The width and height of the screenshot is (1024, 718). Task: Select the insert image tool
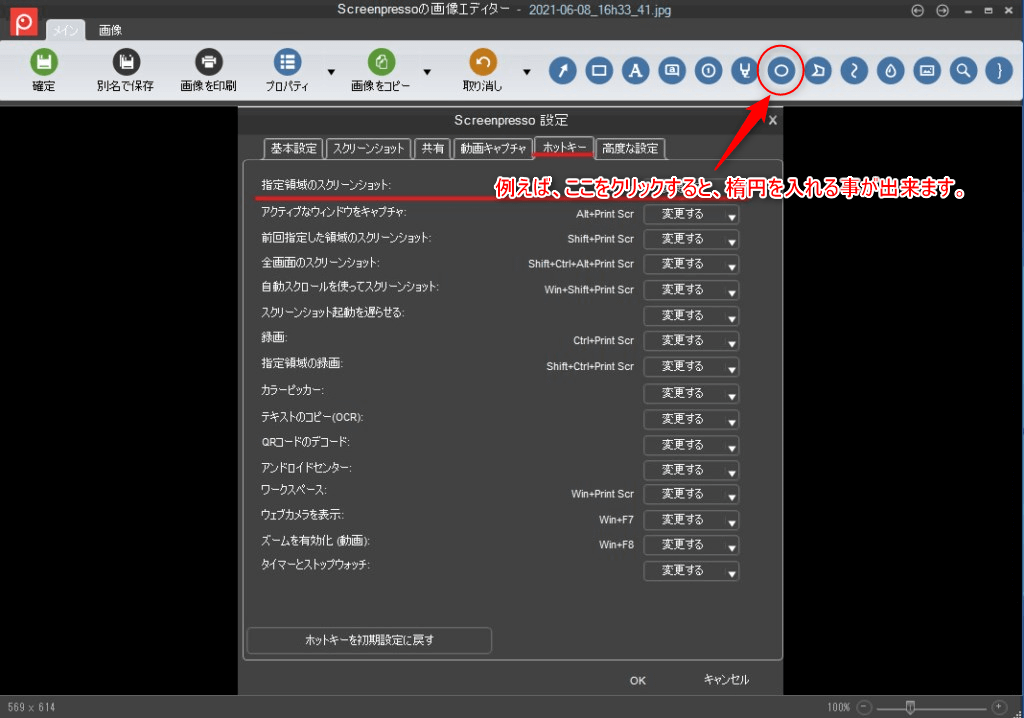pos(927,71)
